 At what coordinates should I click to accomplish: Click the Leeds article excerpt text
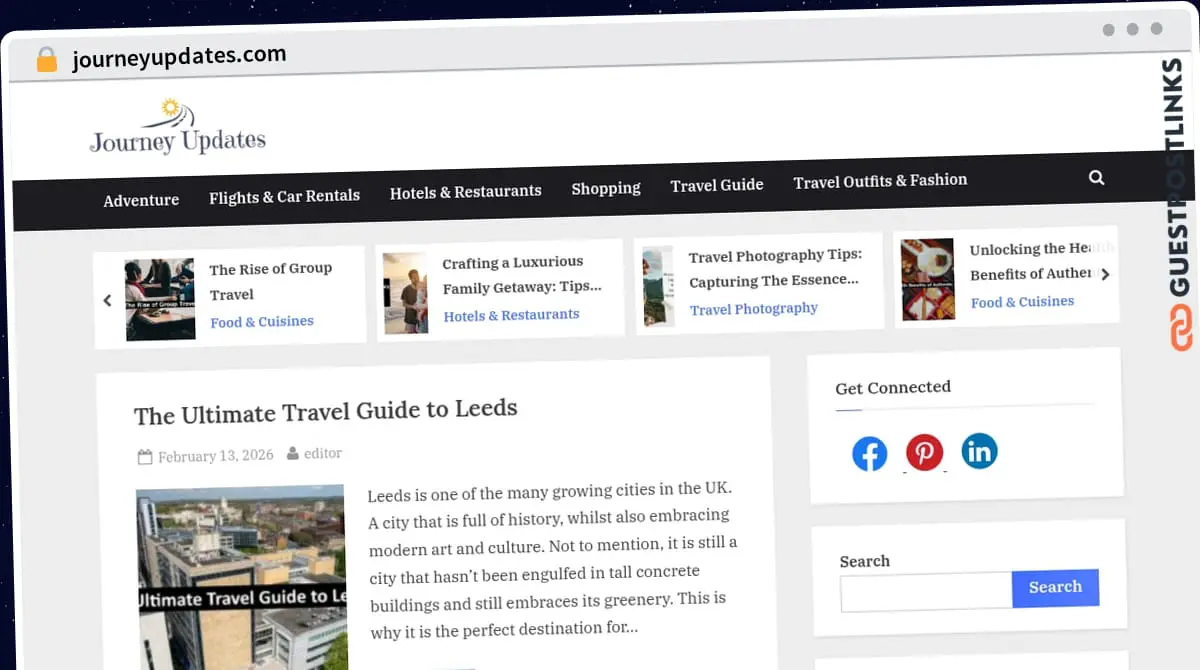pyautogui.click(x=553, y=560)
